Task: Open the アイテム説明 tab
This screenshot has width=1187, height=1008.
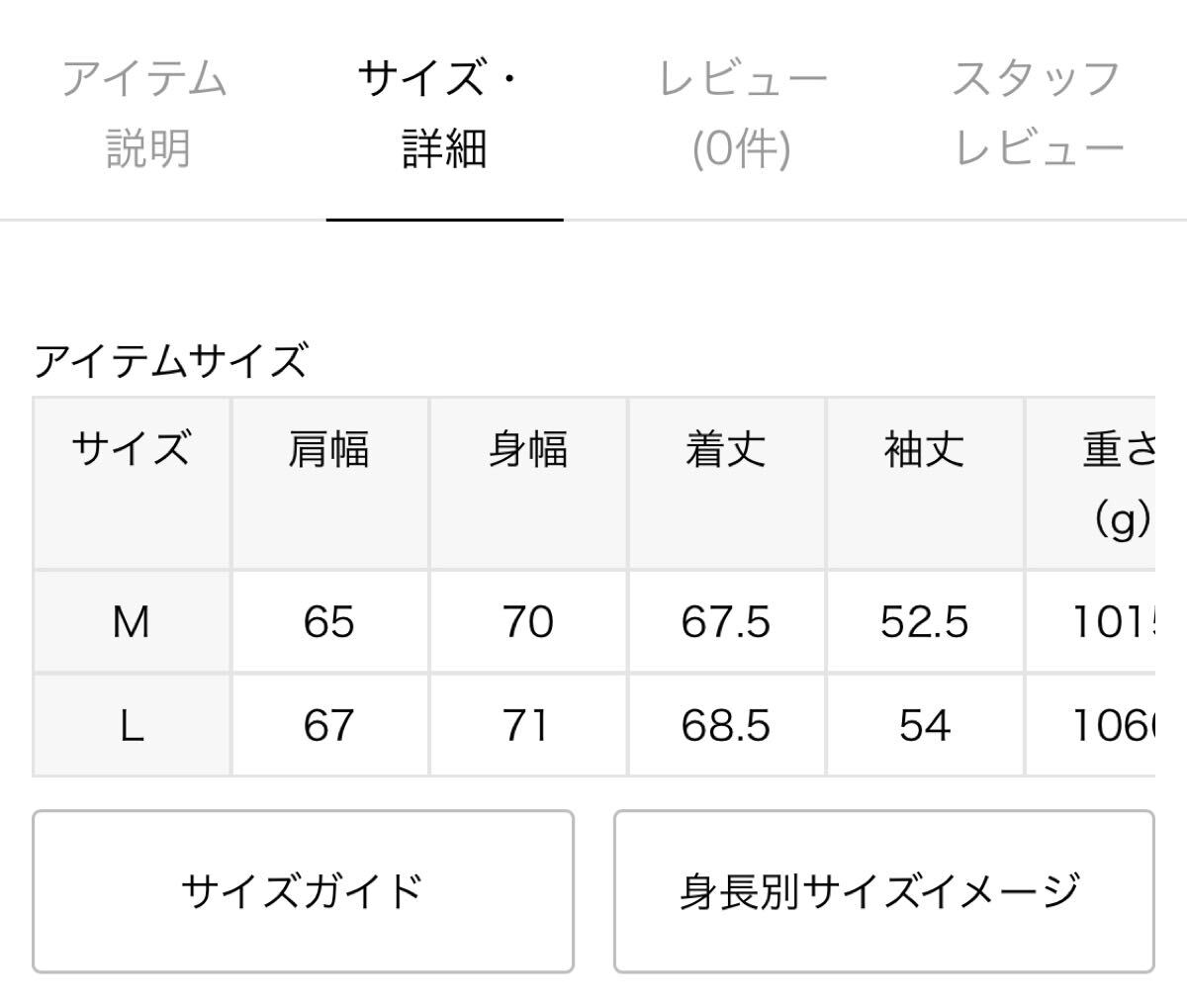Action: click(146, 114)
